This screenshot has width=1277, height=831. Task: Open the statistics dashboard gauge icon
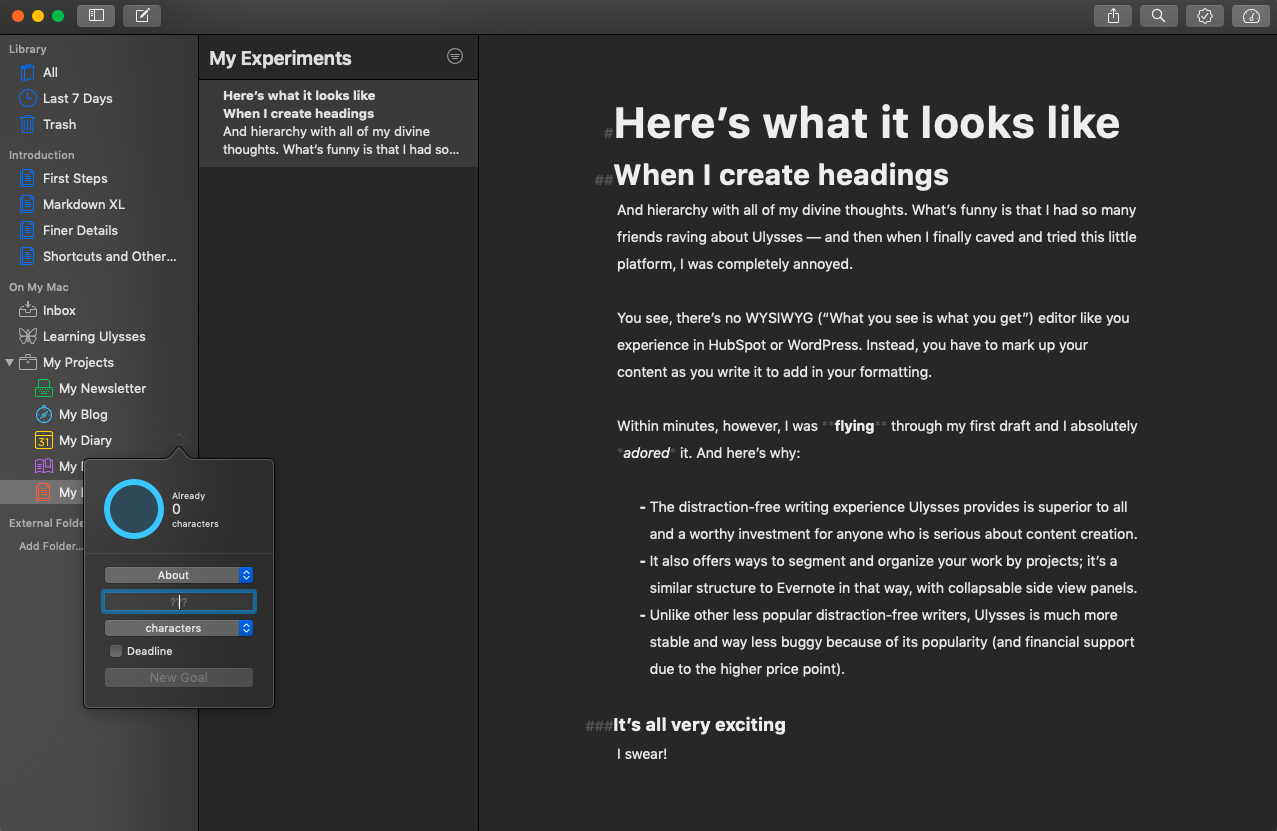tap(1250, 15)
